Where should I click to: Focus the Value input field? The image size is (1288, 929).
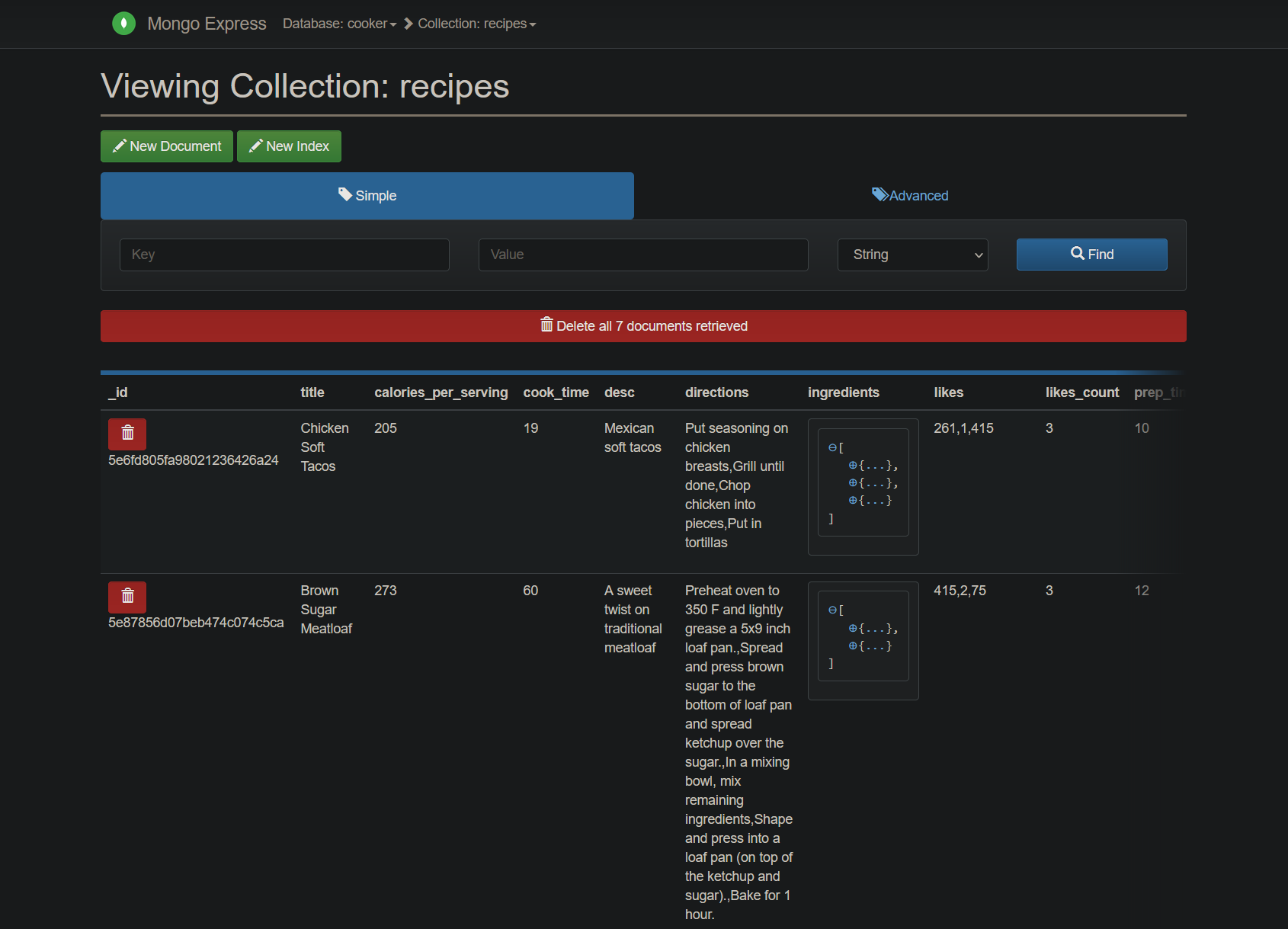click(x=643, y=255)
